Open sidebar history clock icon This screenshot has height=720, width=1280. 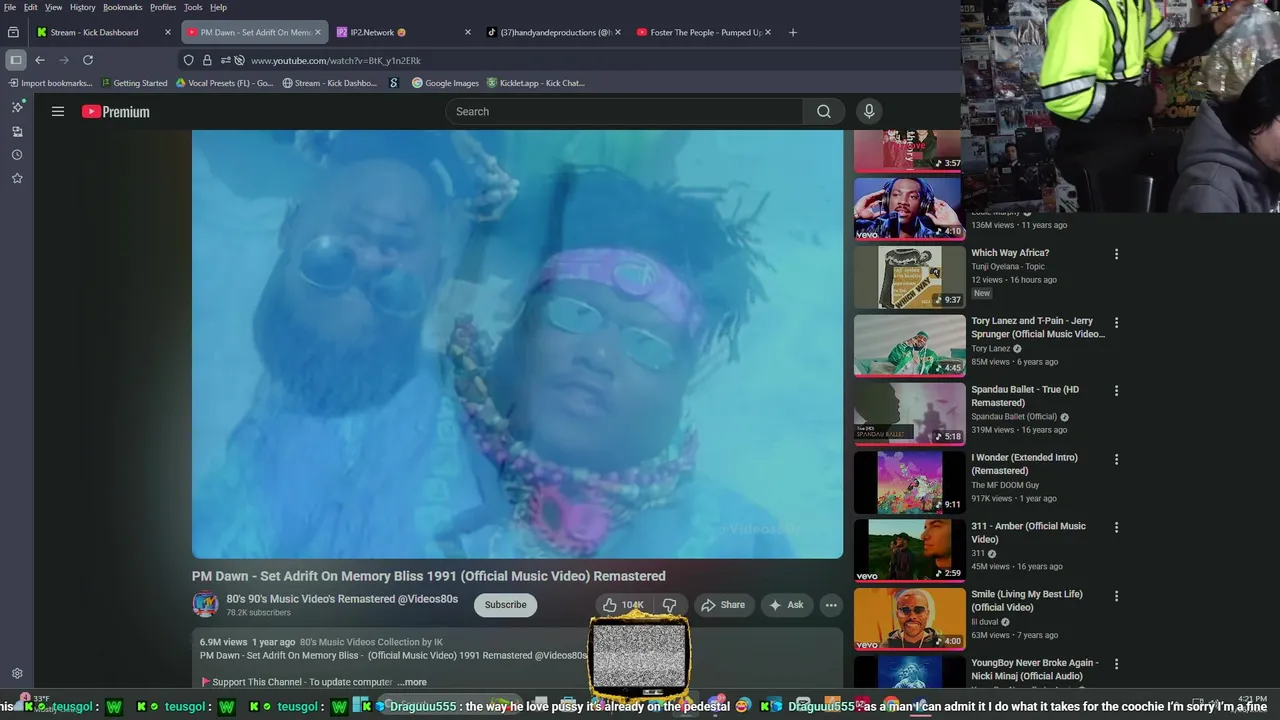pyautogui.click(x=17, y=155)
